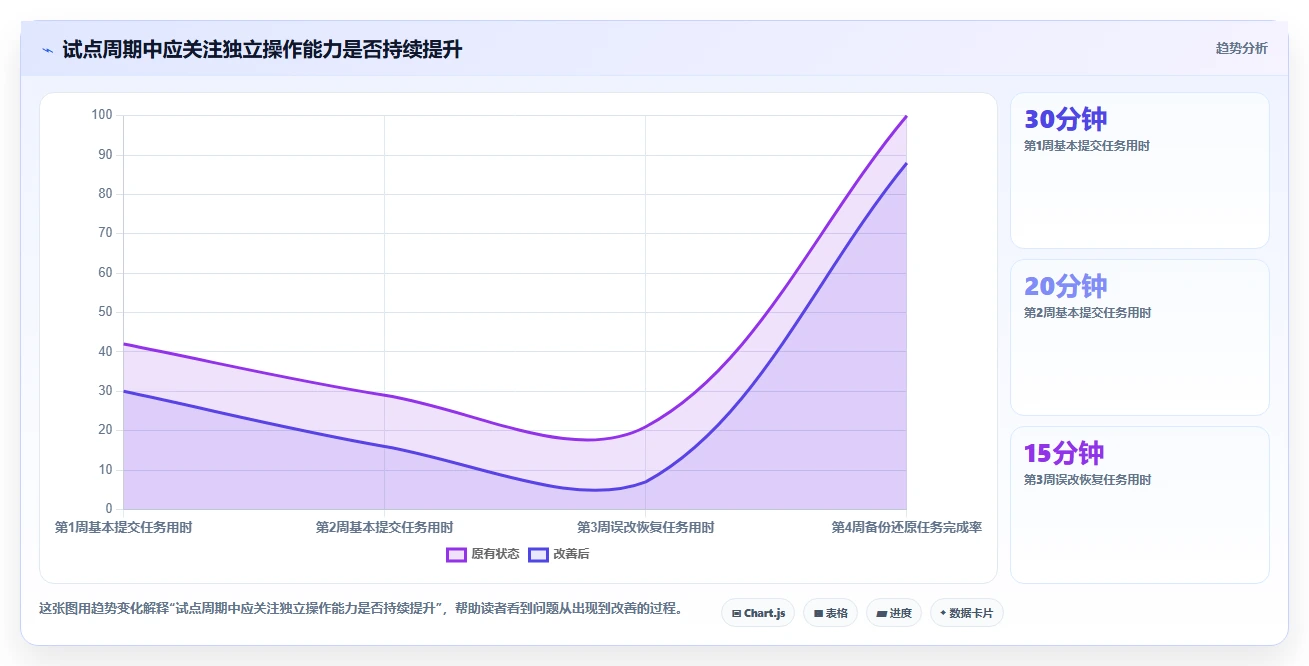Click the 表格 tag chip

pos(830,613)
